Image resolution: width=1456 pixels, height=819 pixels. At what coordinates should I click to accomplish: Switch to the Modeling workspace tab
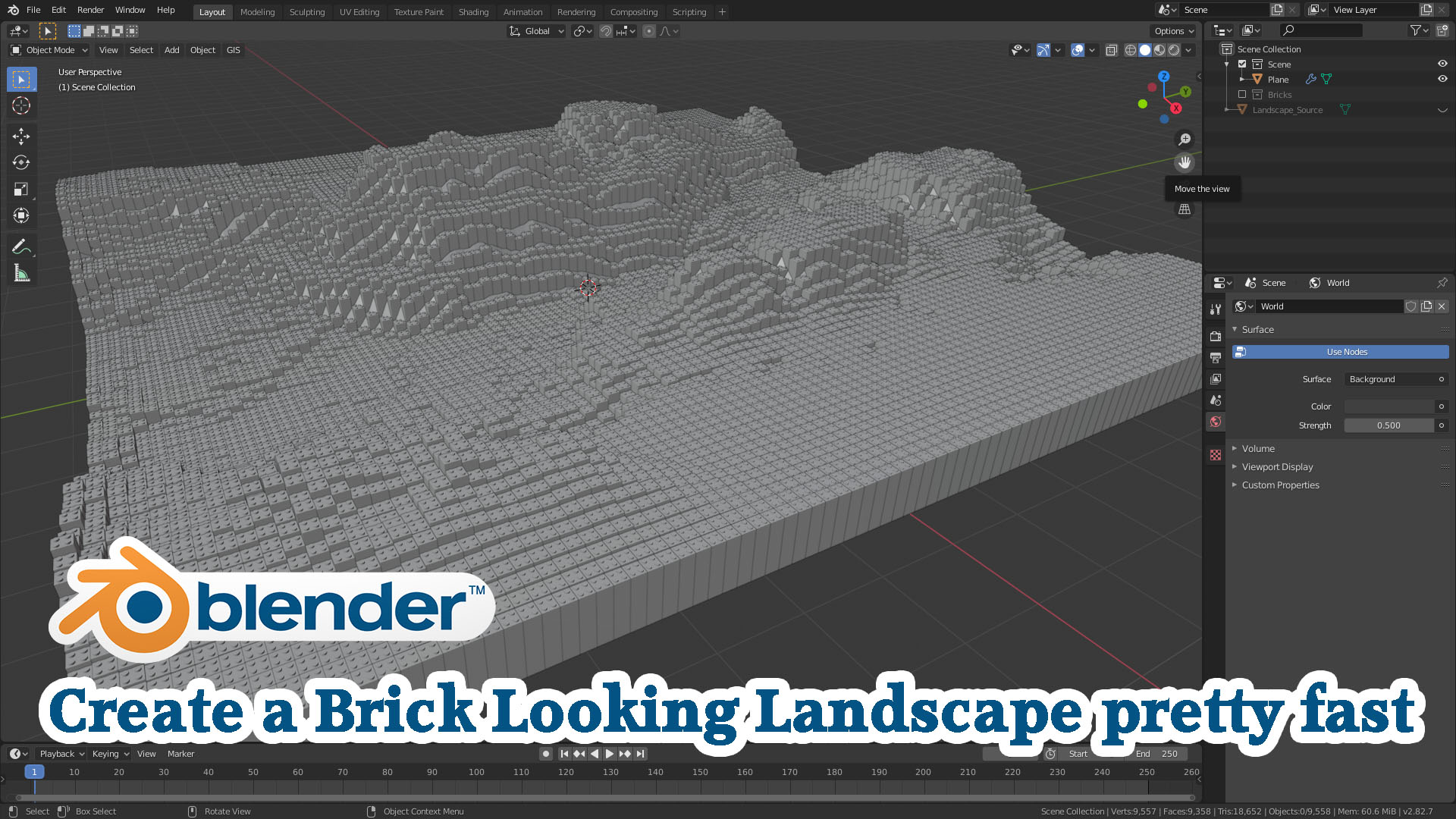(257, 12)
